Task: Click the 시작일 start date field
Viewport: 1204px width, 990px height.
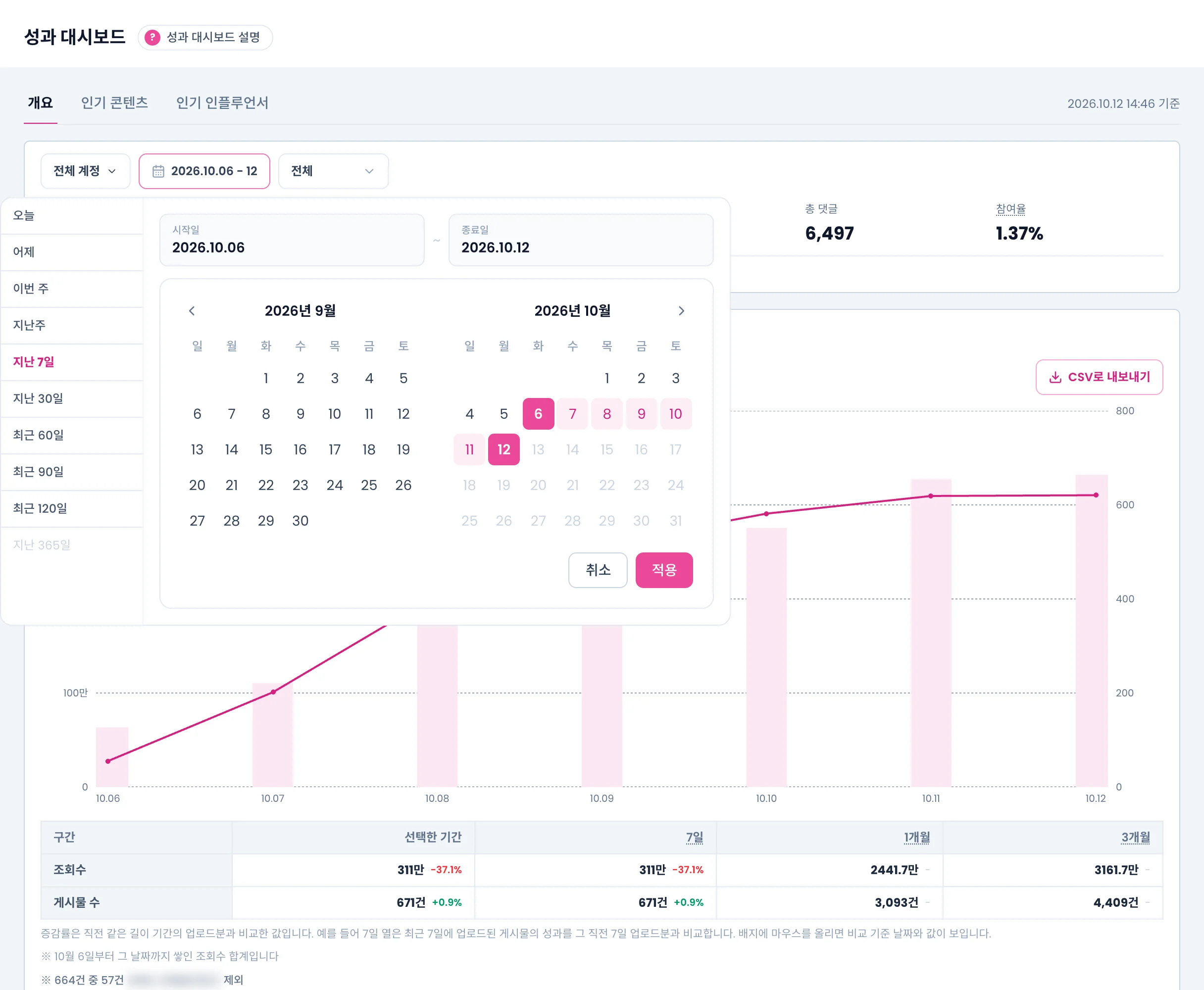Action: [x=292, y=240]
